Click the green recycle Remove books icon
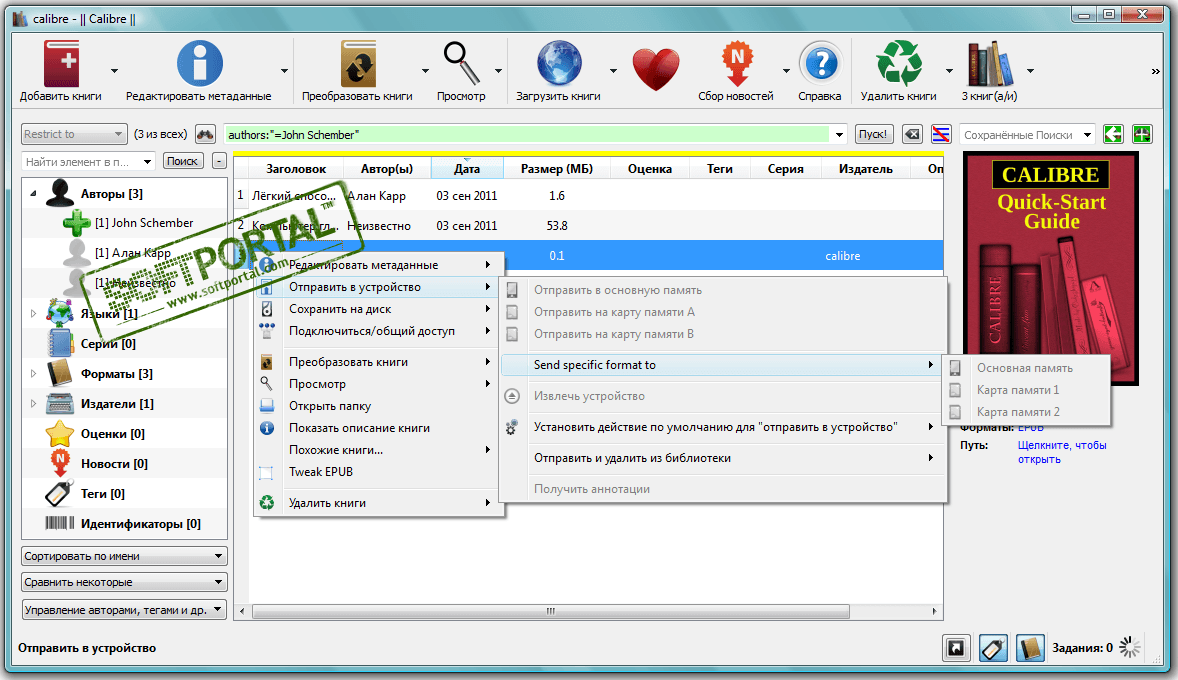 (x=897, y=64)
